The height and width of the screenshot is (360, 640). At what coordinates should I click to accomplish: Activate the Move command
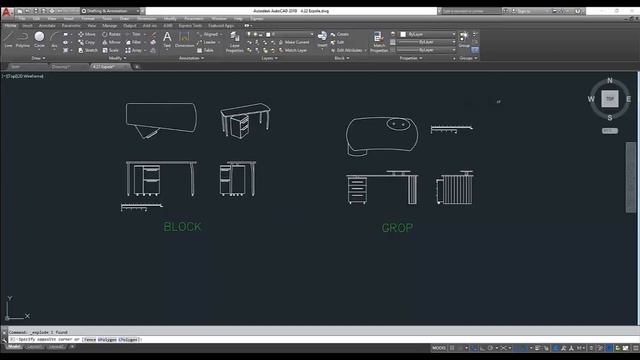[87, 34]
